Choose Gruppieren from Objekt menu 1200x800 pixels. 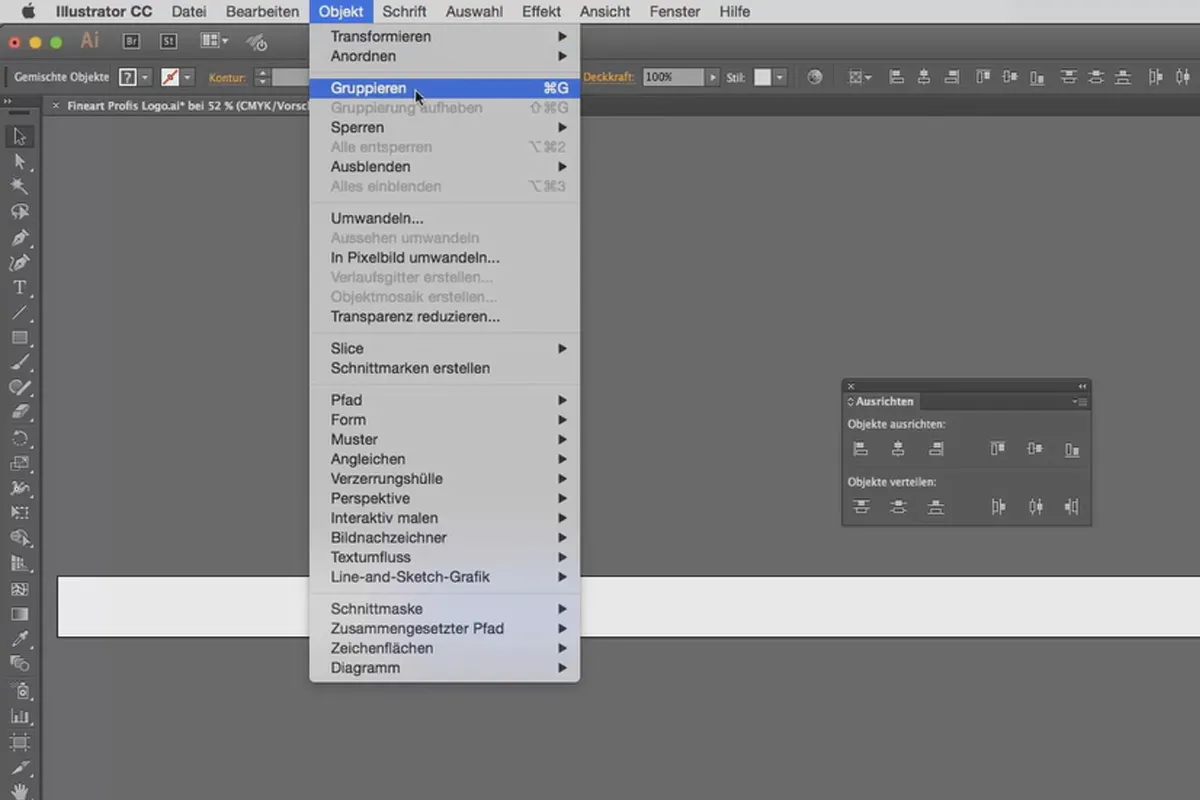click(444, 88)
